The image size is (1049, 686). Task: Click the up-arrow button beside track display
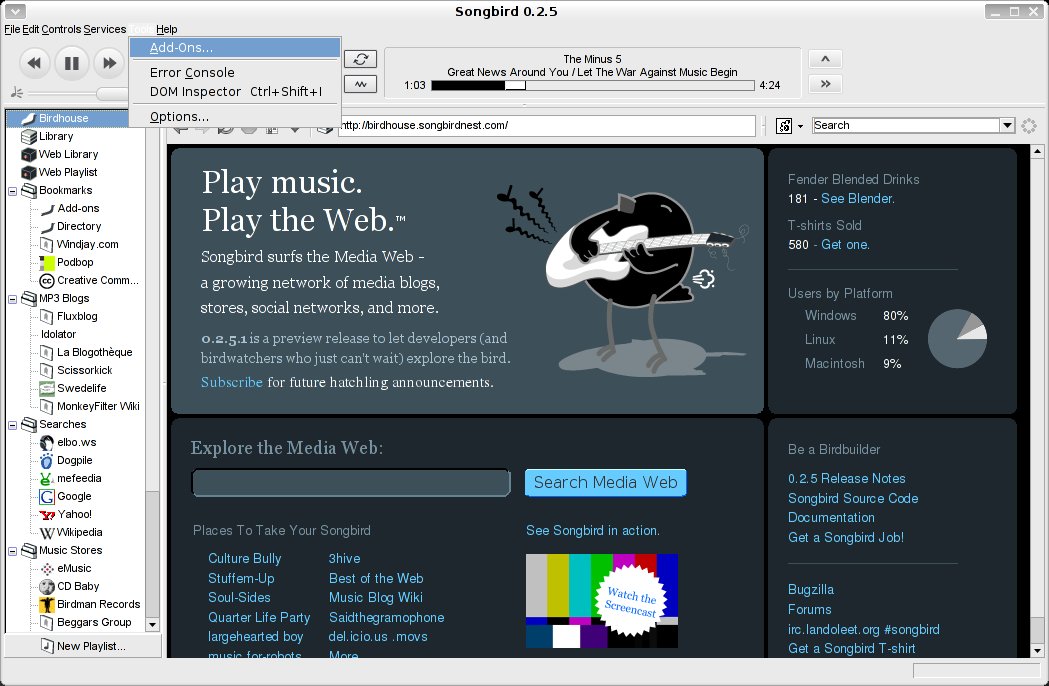pos(825,59)
